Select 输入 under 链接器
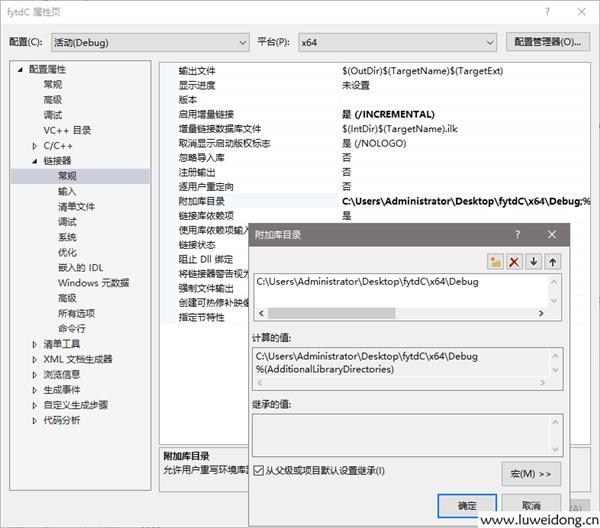Screen dimensions: 600x528 67,191
